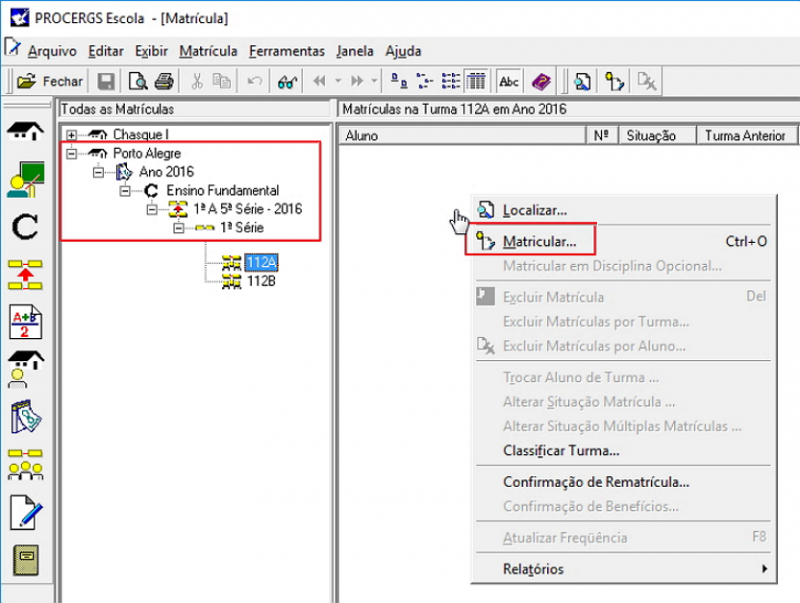The height and width of the screenshot is (603, 800).
Task: Collapse the Ano 2016 tree node
Action: pyautogui.click(x=98, y=172)
